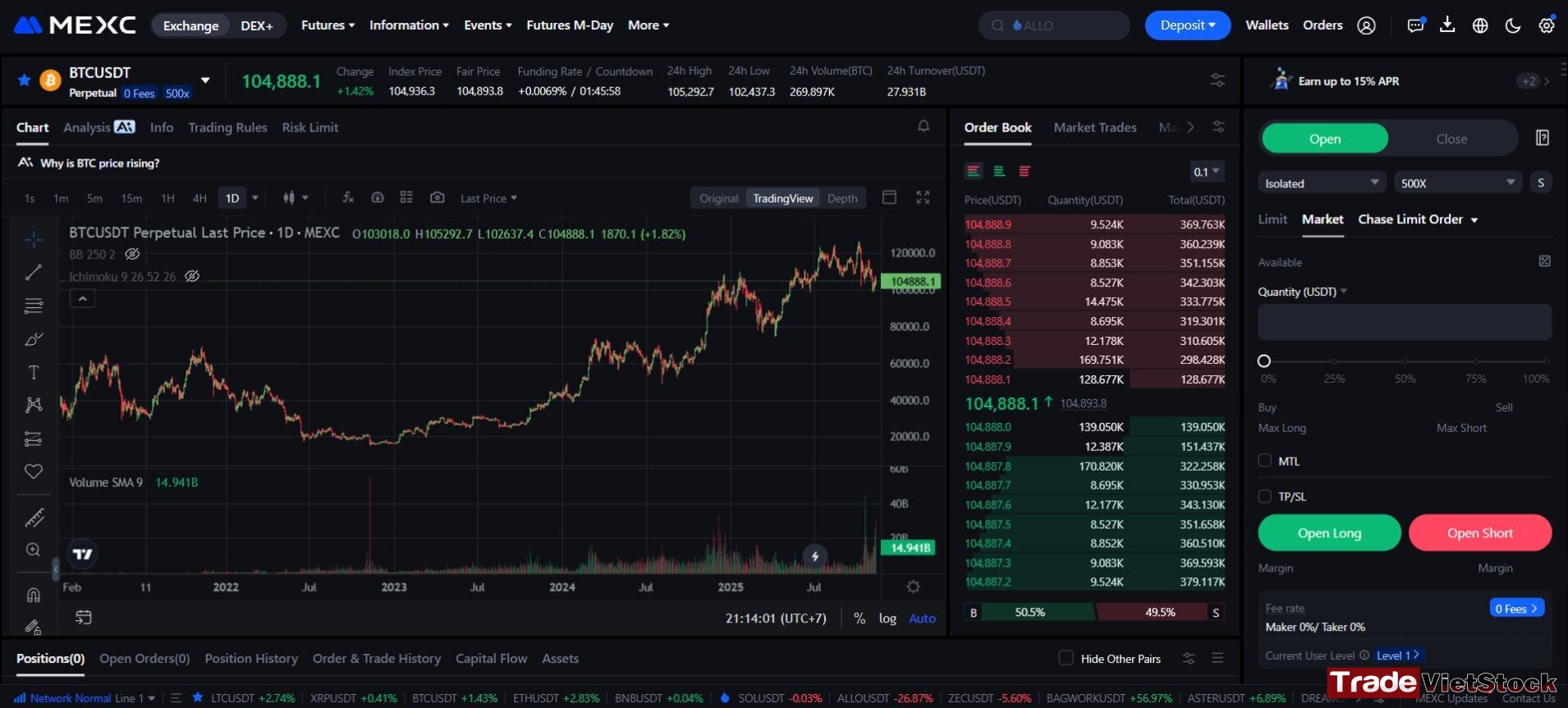Open the indicators fx button
Image resolution: width=1568 pixels, height=708 pixels.
pos(348,198)
